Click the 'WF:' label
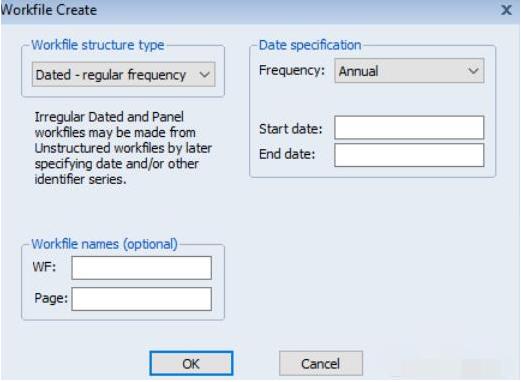 pyautogui.click(x=44, y=267)
